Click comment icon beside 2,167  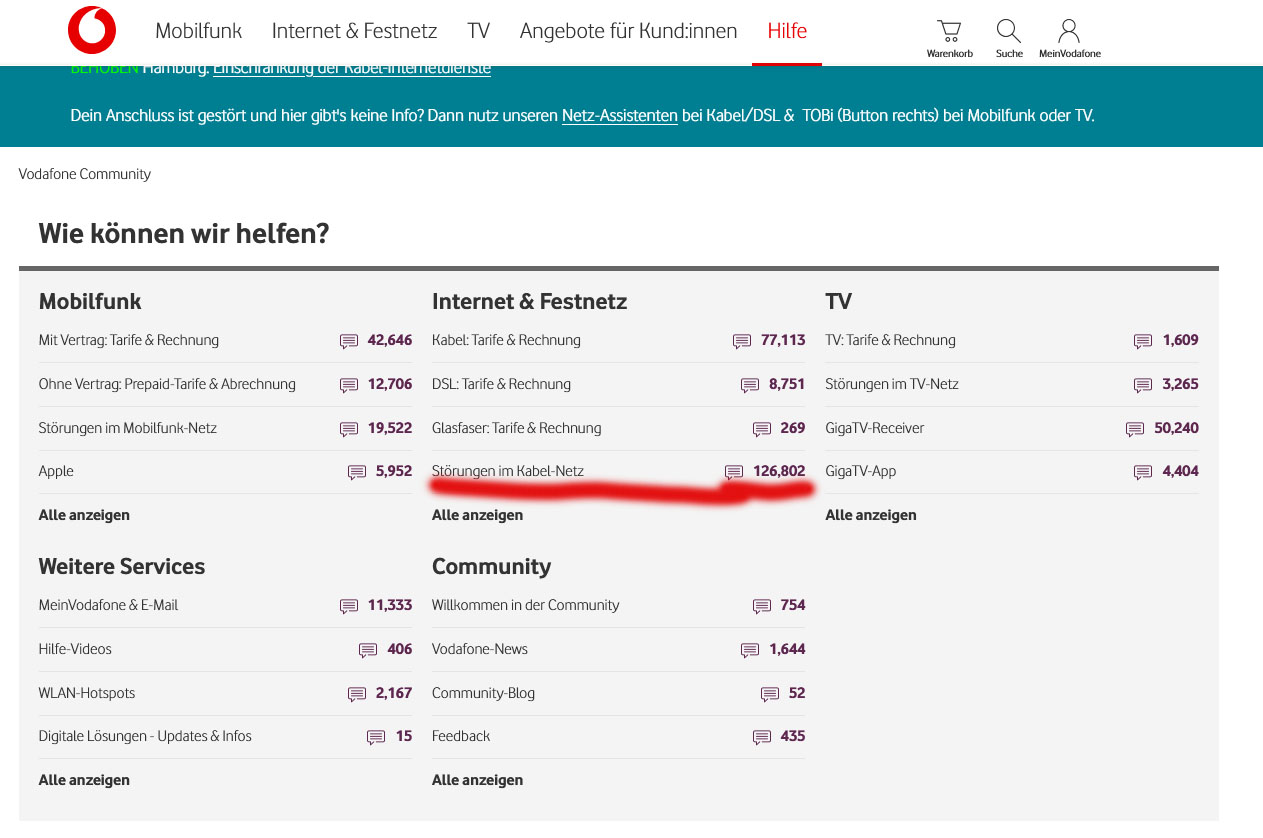coord(357,694)
